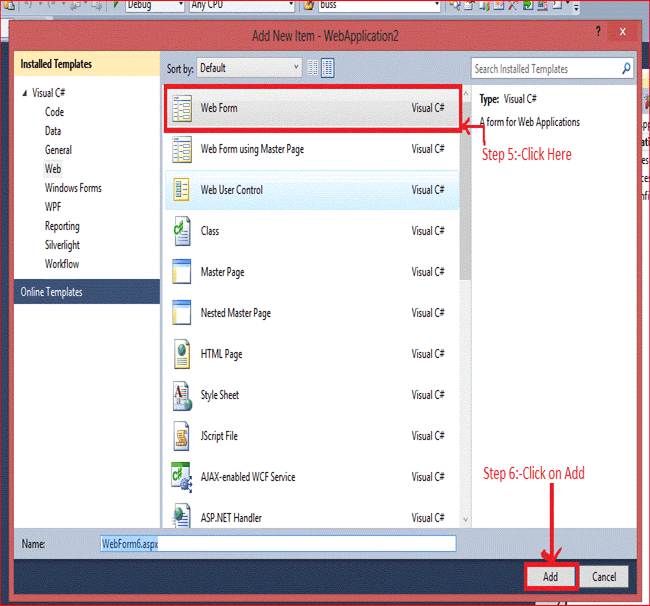This screenshot has width=650, height=606.
Task: Select the WPF category
Action: (53, 207)
